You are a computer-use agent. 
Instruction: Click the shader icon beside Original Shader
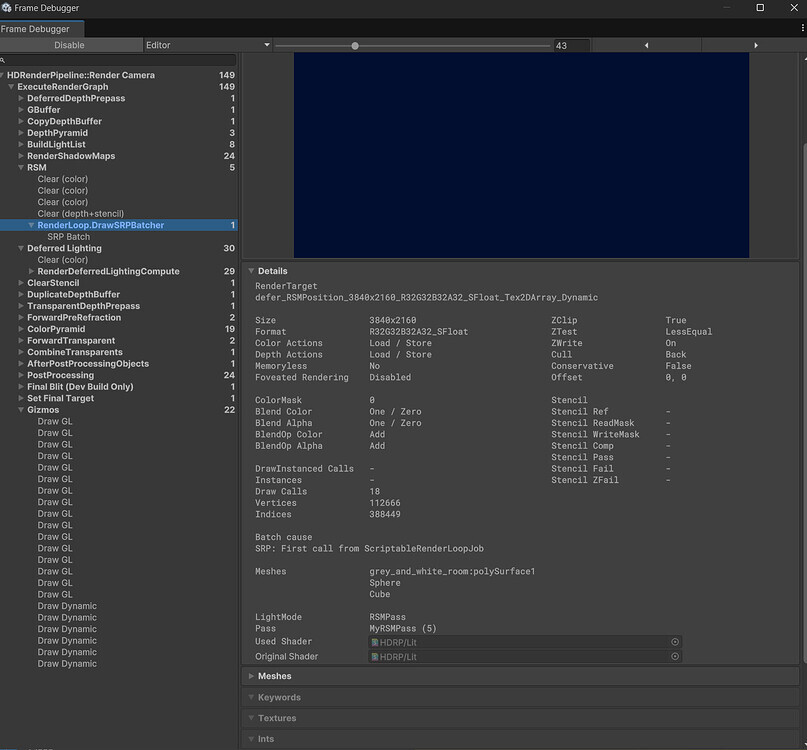[x=374, y=657]
